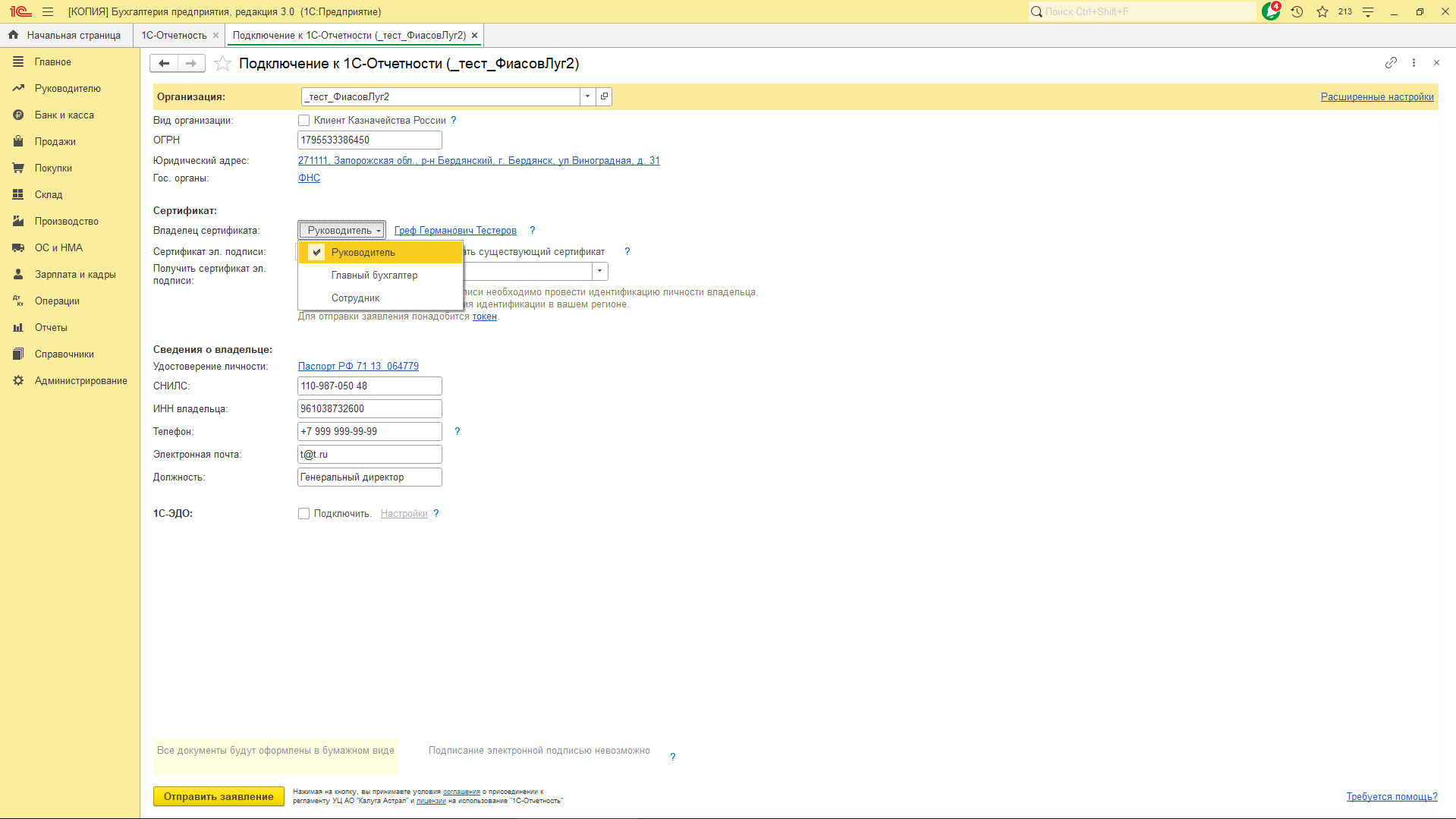Open the main hamburger menu in title bar
The height and width of the screenshot is (819, 1456).
coord(48,11)
